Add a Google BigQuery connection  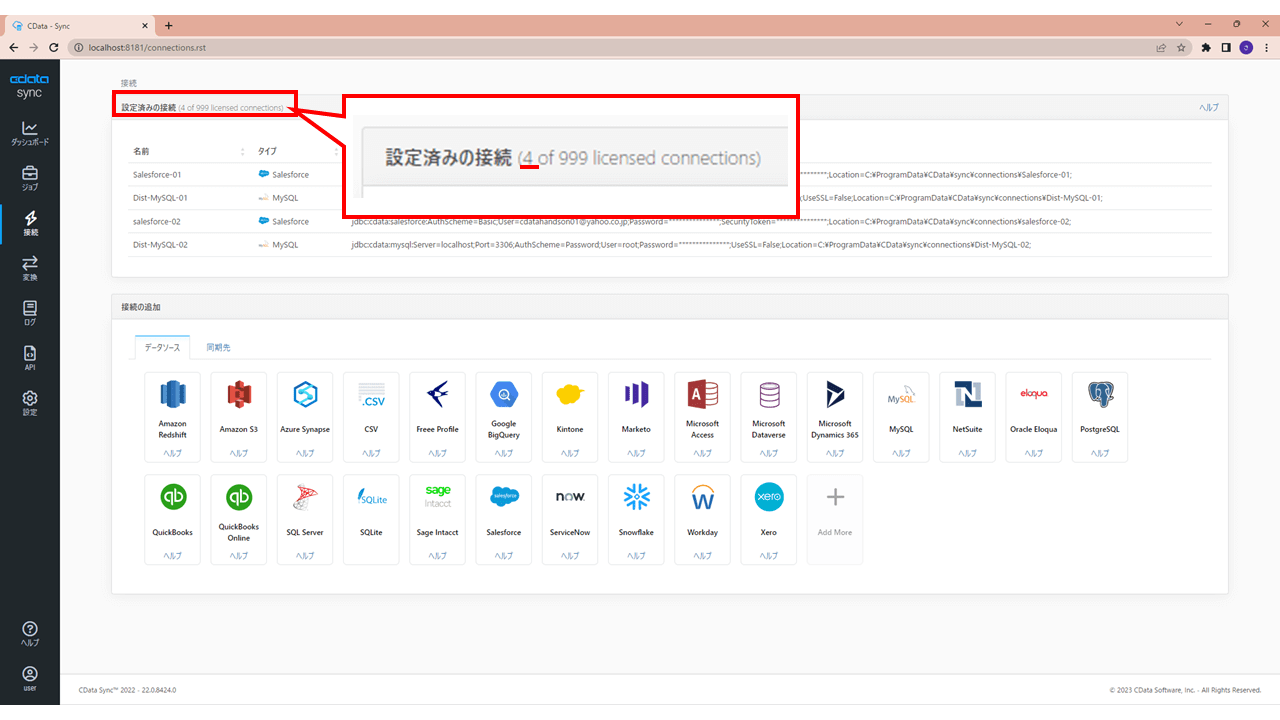tap(504, 417)
